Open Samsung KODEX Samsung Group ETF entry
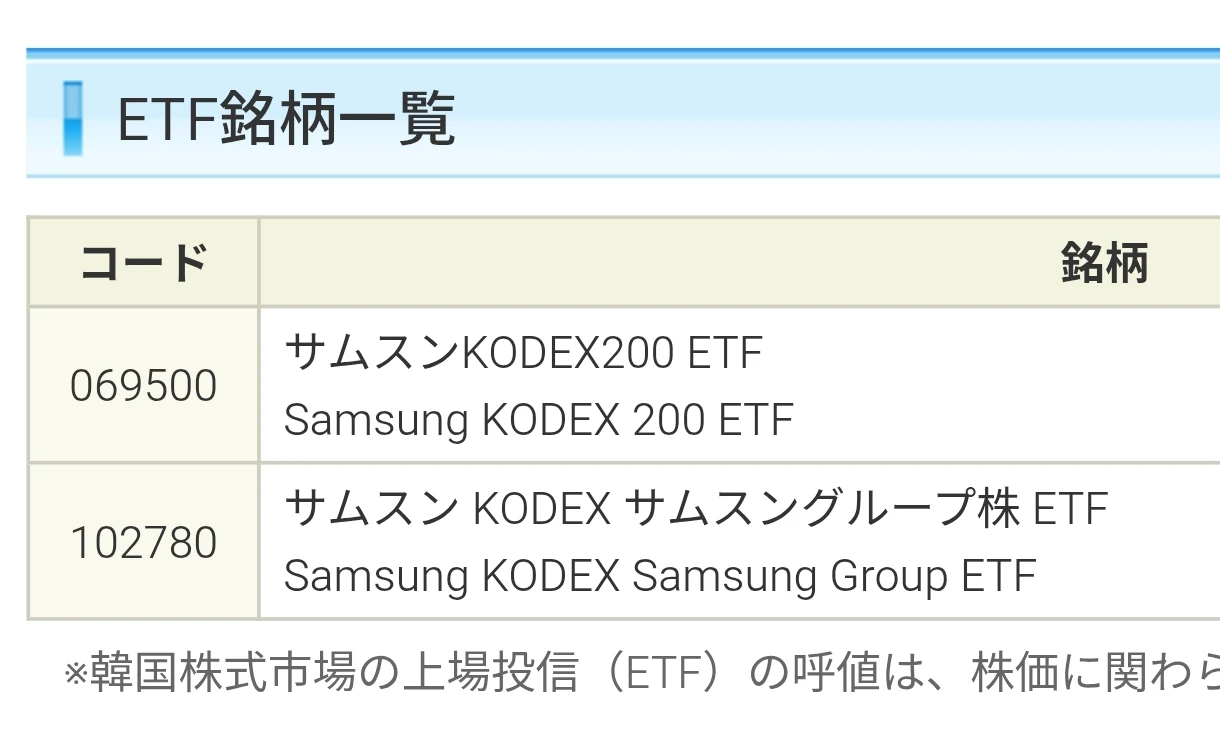The height and width of the screenshot is (737, 1220). [x=659, y=576]
